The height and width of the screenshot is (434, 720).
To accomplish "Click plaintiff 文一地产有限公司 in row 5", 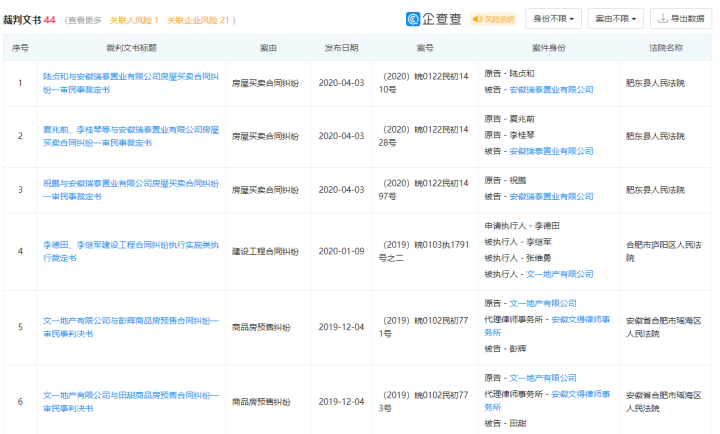I will click(543, 303).
